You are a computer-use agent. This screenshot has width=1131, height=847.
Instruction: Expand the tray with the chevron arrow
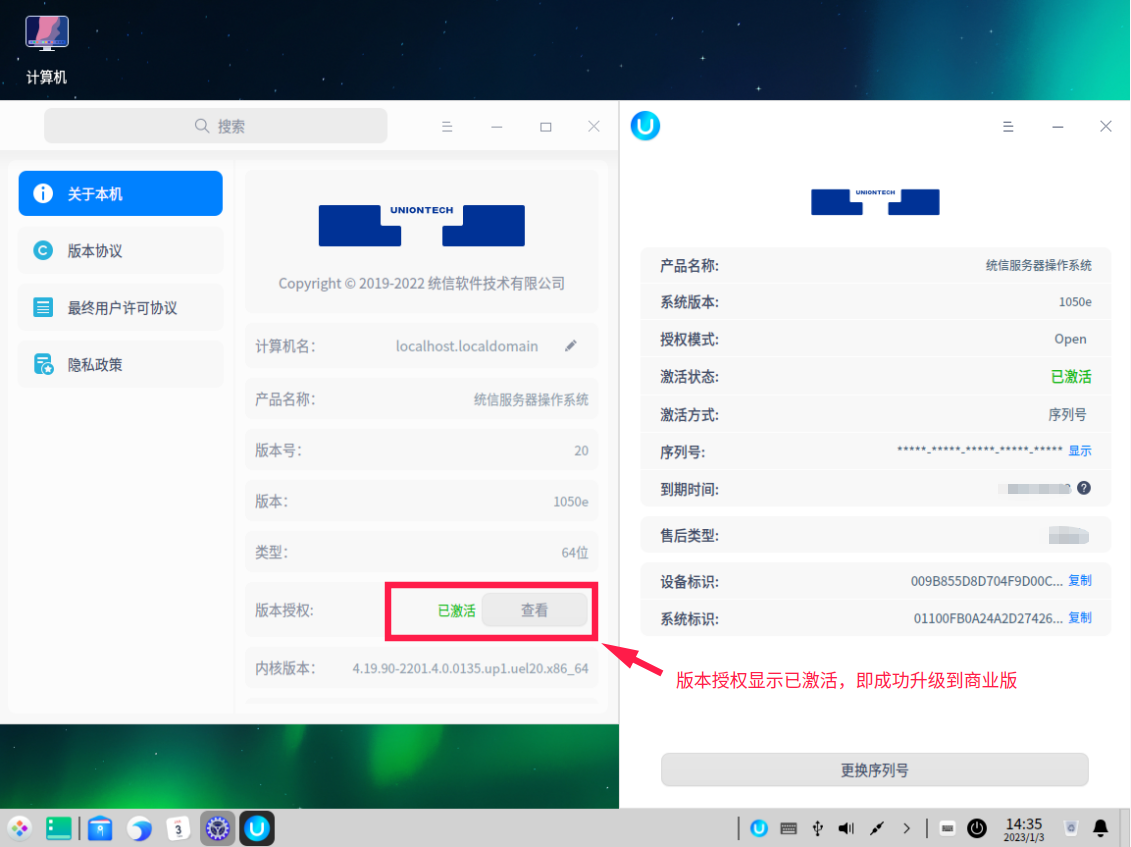(907, 828)
